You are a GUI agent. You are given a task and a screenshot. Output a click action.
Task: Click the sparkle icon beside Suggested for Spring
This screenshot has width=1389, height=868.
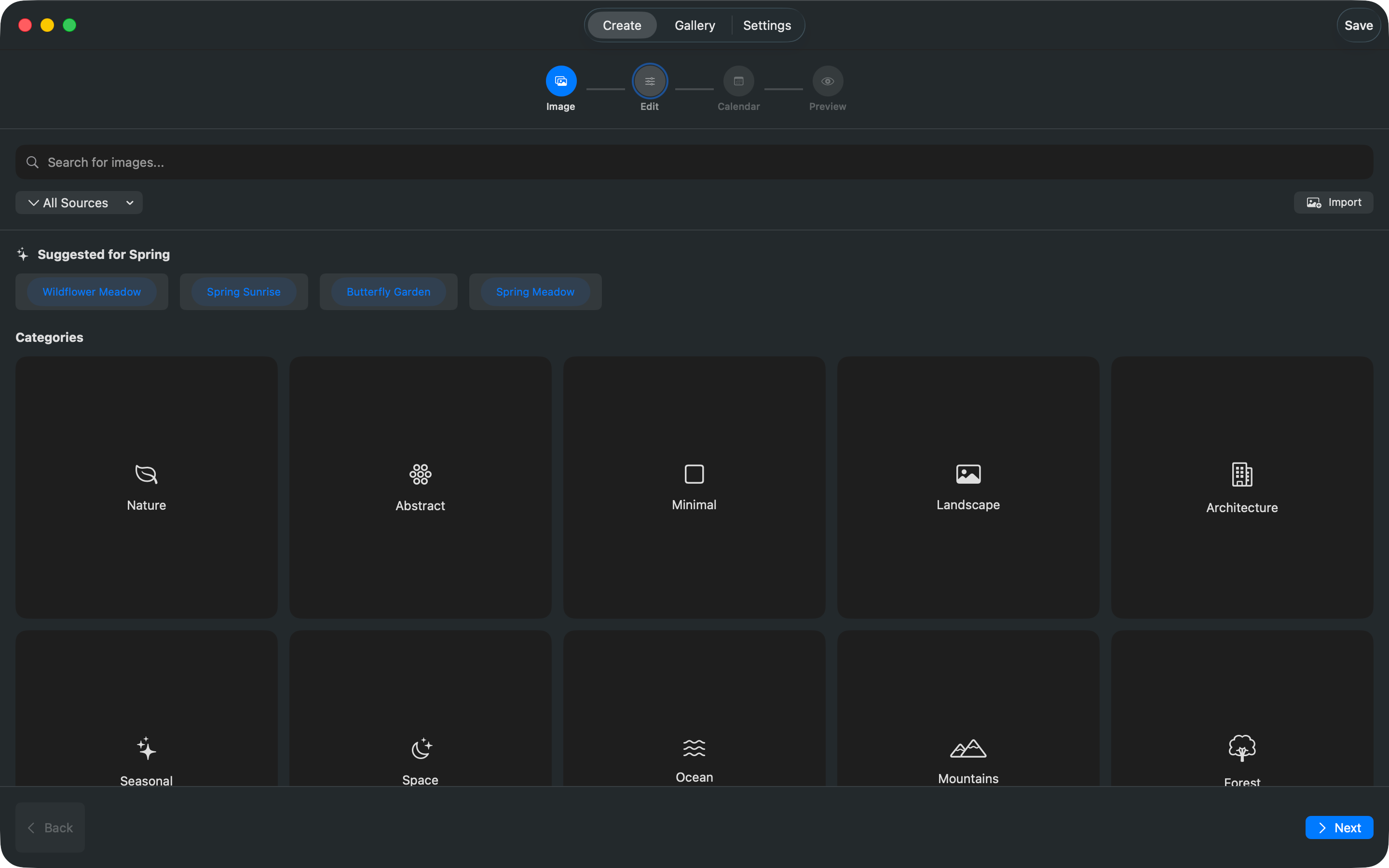click(x=22, y=254)
